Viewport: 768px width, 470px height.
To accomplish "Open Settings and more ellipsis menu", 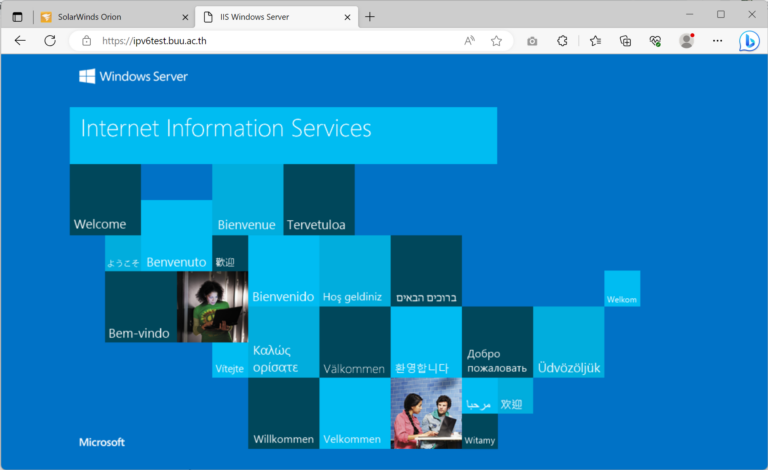I will 717,41.
